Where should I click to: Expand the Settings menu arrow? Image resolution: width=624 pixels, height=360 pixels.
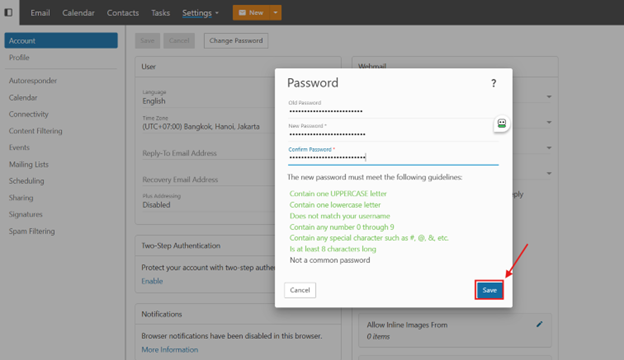[x=217, y=13]
